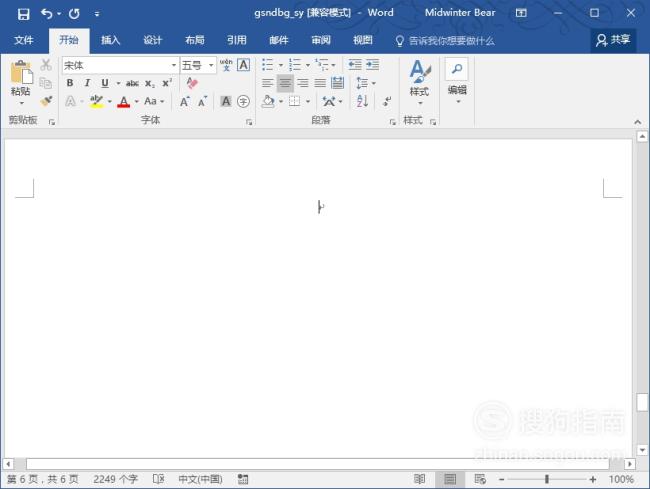This screenshot has width=650, height=489.
Task: Switch to the 插入 (Insert) tab
Action: click(x=110, y=40)
